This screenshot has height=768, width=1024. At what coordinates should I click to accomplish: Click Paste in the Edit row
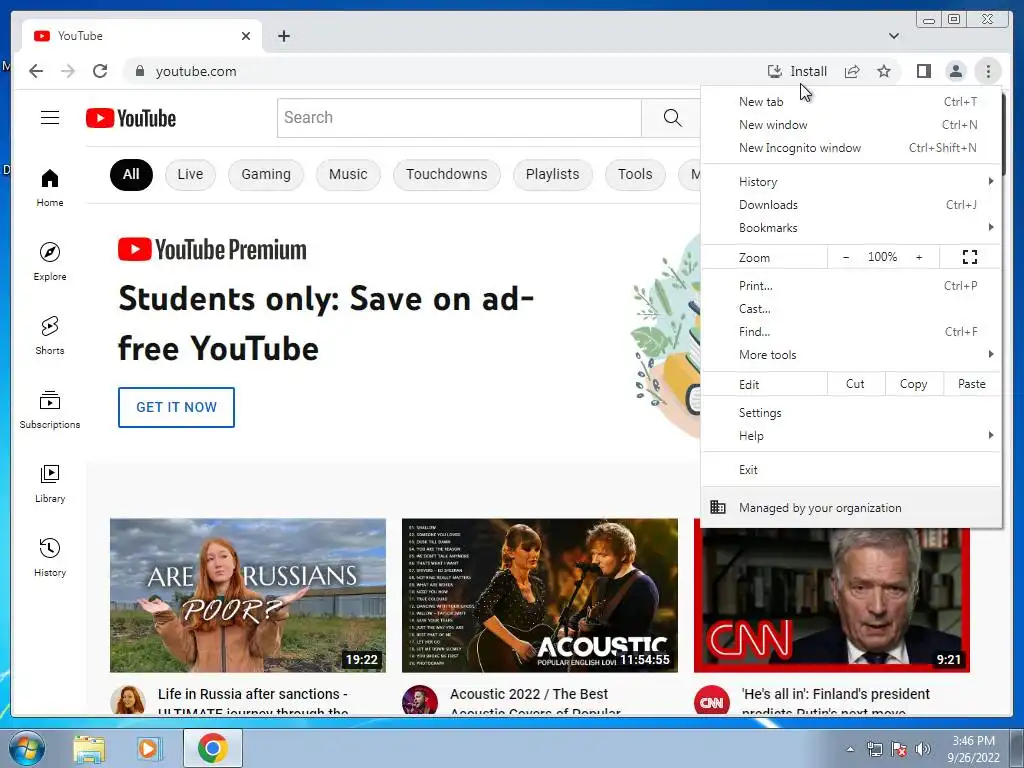pos(971,384)
